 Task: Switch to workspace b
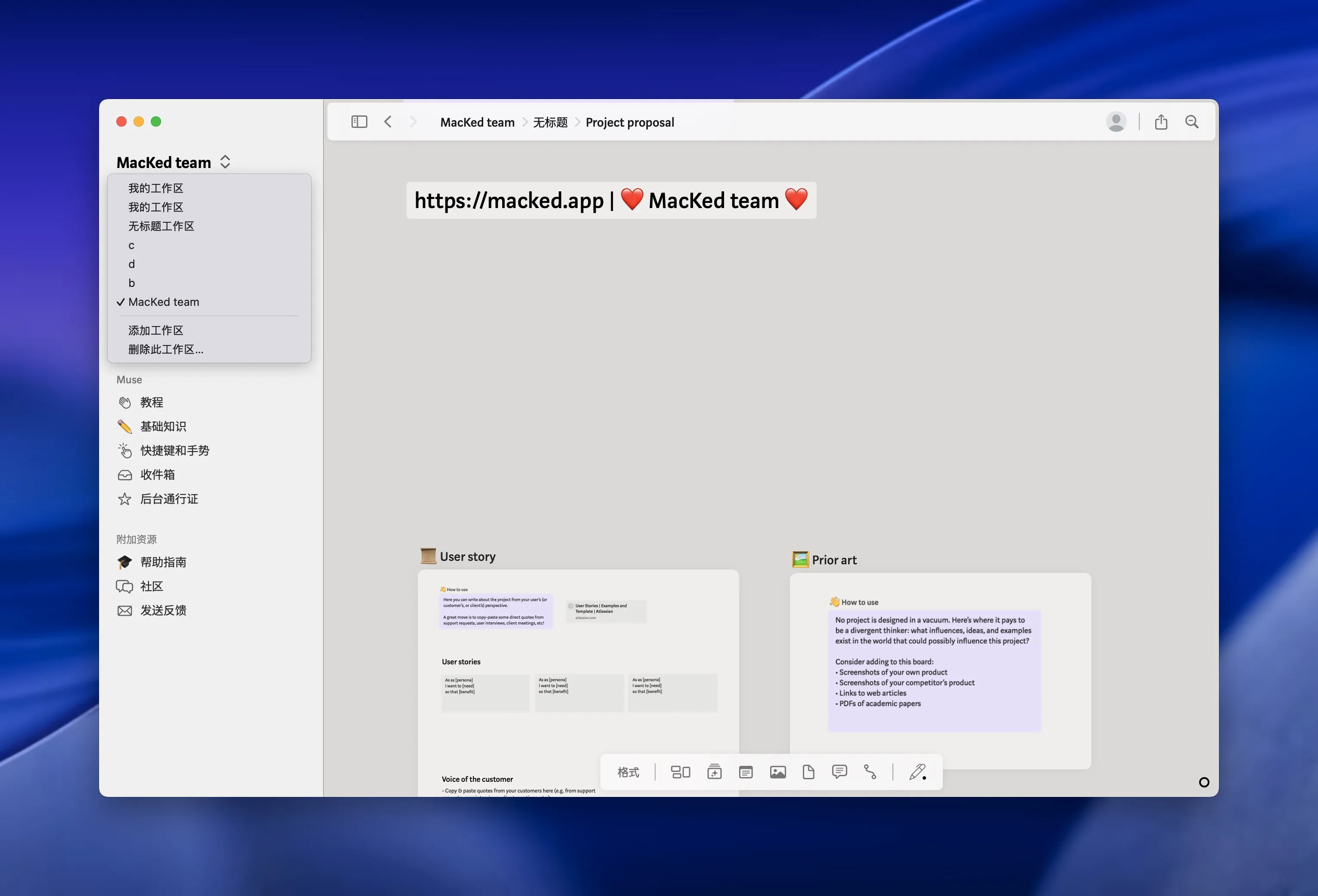[x=209, y=283]
